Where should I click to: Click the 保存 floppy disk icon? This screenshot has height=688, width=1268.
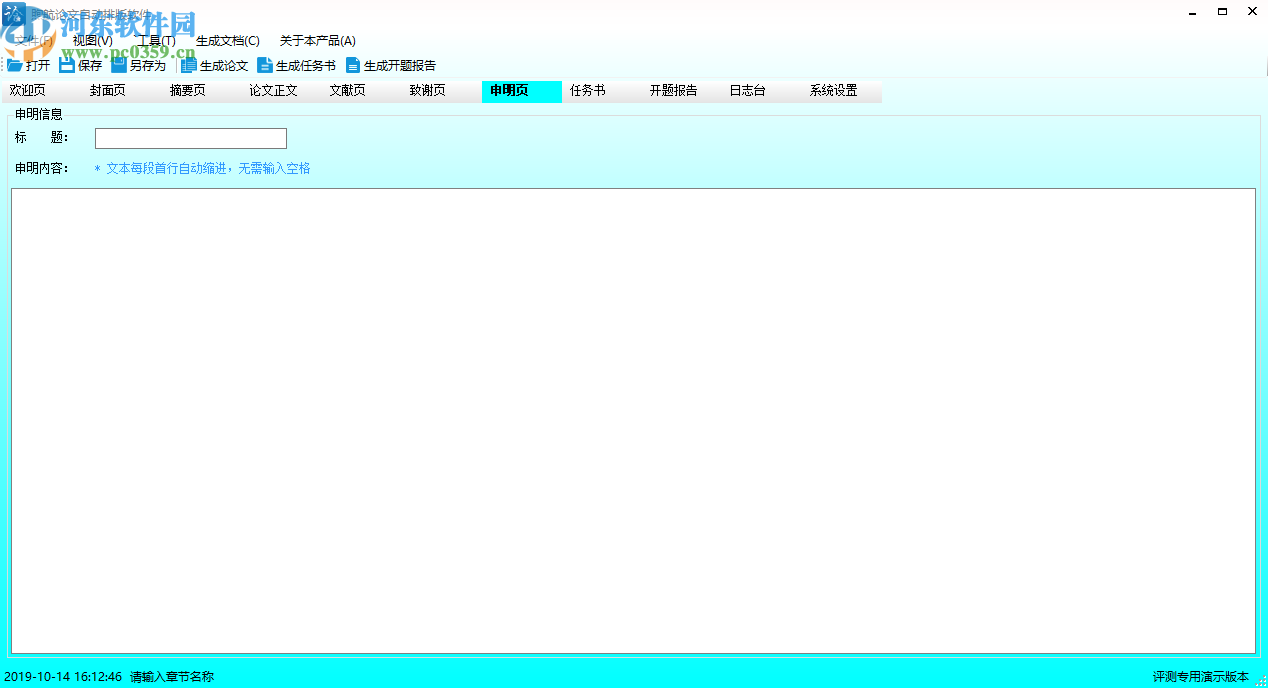coord(67,65)
